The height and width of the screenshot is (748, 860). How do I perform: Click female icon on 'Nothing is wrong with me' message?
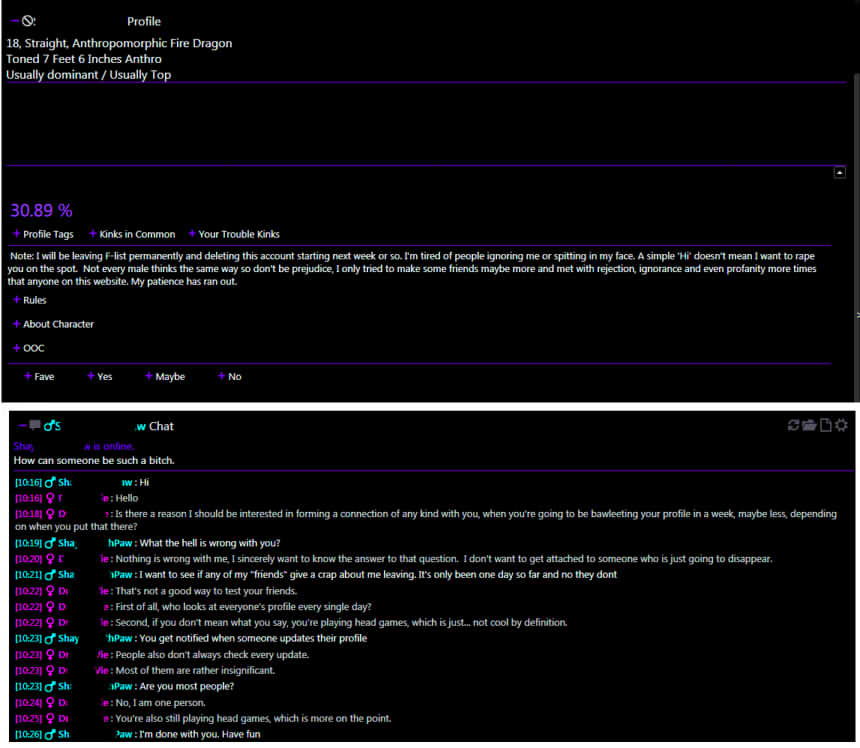pyautogui.click(x=50, y=559)
